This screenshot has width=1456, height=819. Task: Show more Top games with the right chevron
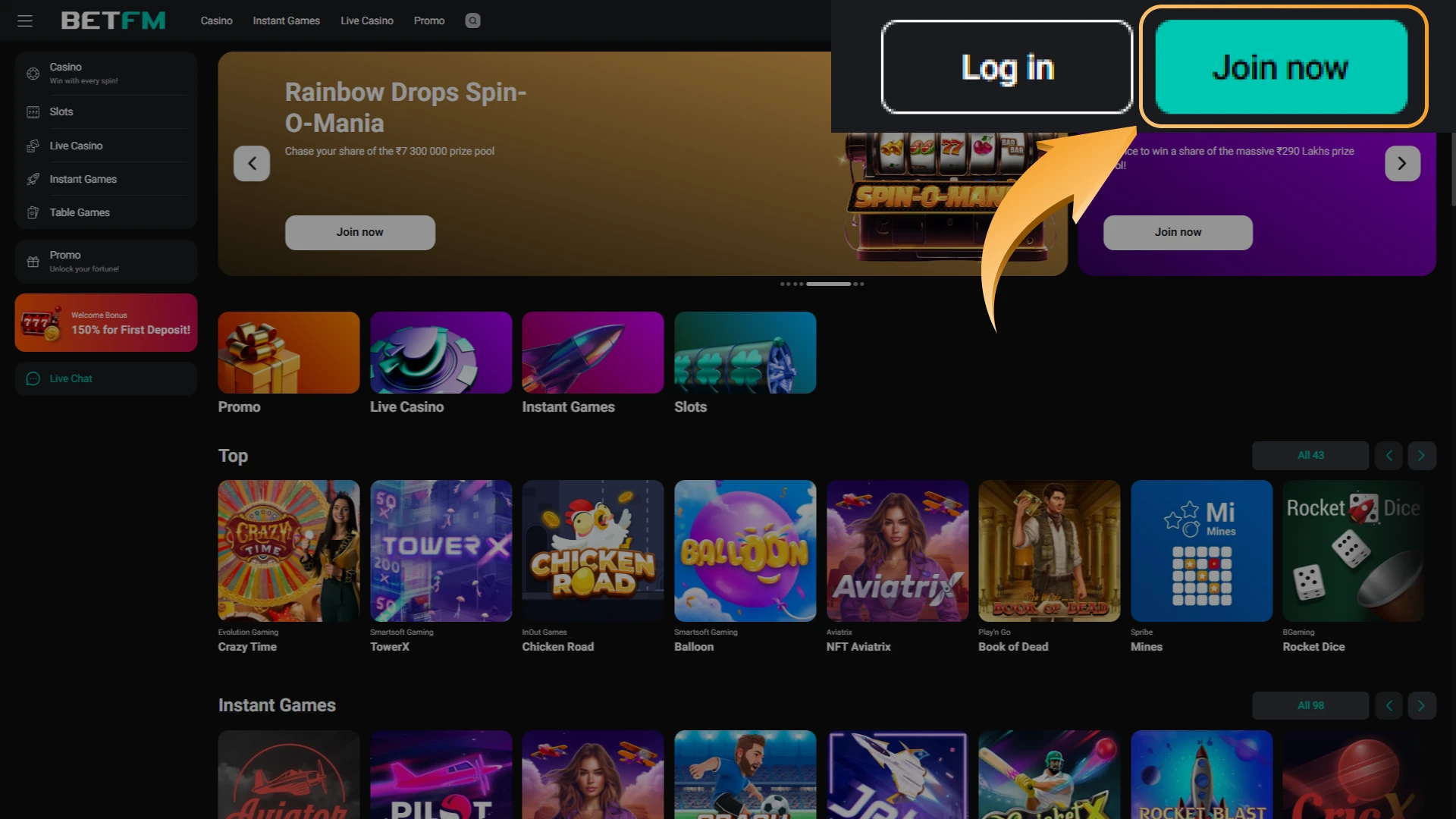pos(1422,455)
